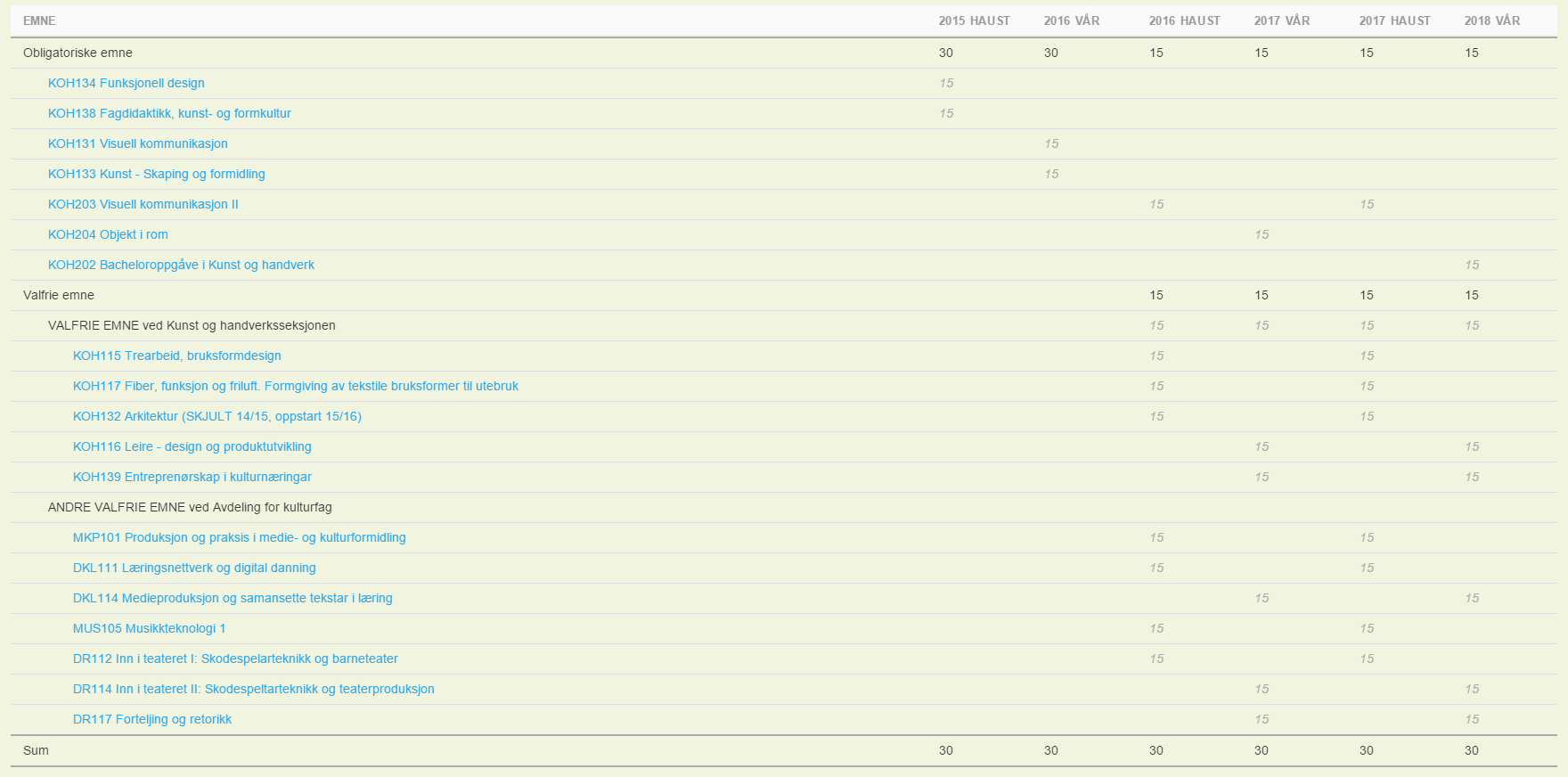Click Obligatoriske emne 15 under 2017 HAUST
This screenshot has width=1568, height=777.
1367,53
